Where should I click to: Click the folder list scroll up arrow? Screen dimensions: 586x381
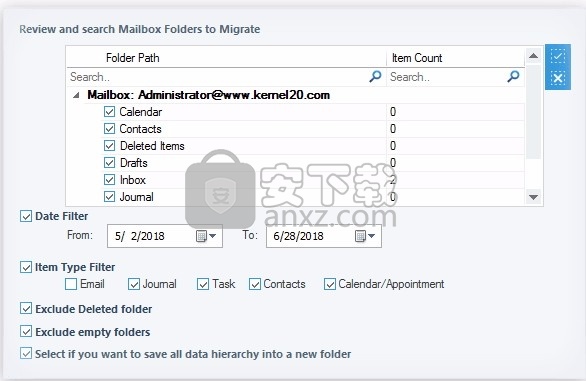coord(534,56)
